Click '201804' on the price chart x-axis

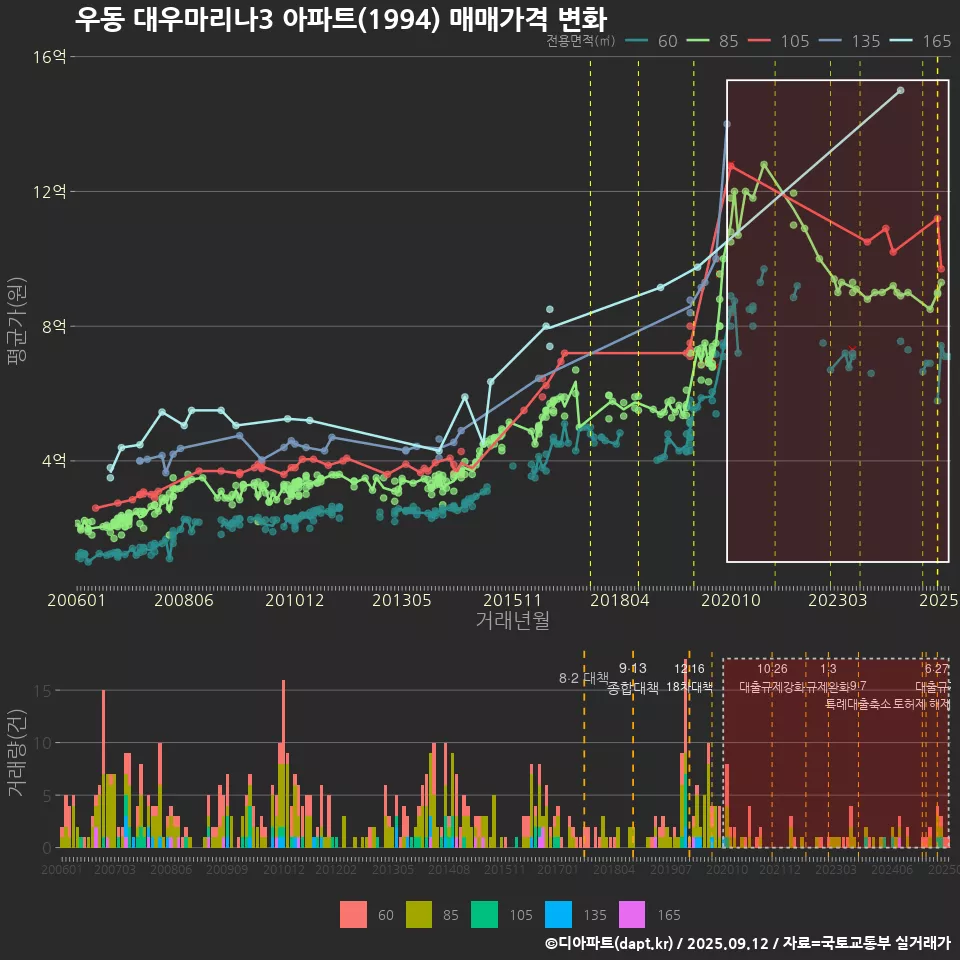620,600
